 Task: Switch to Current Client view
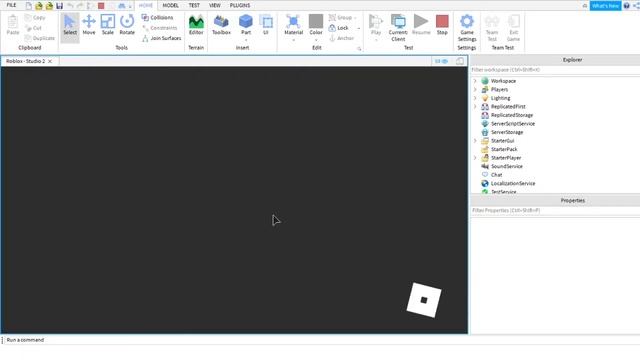[398, 28]
